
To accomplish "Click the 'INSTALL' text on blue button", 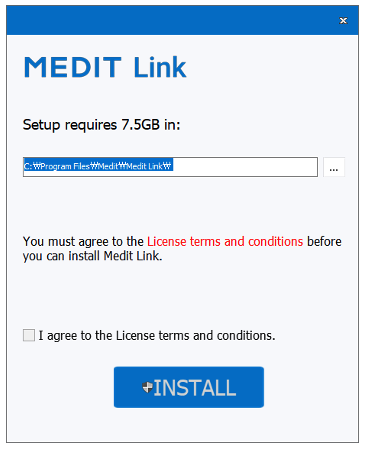I will (195, 388).
